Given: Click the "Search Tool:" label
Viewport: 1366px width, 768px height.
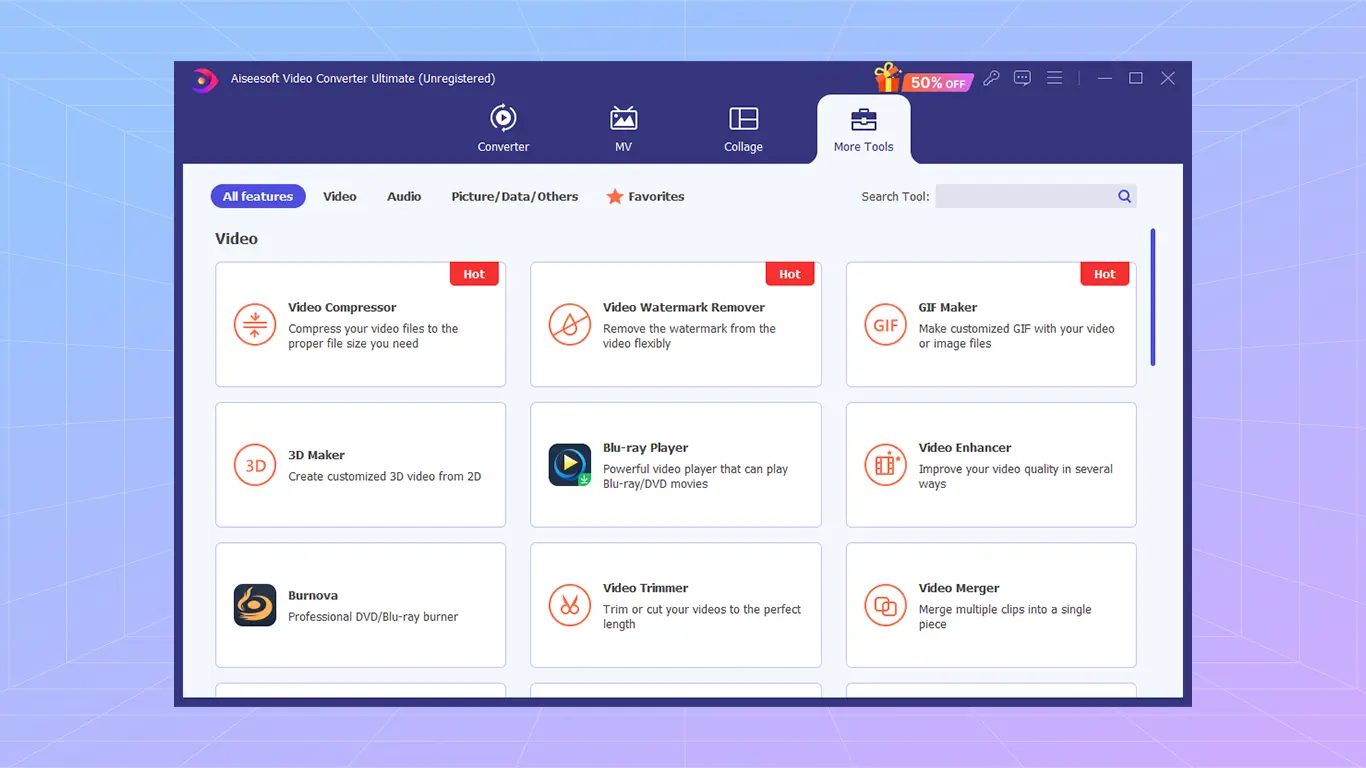Looking at the screenshot, I should [x=895, y=197].
